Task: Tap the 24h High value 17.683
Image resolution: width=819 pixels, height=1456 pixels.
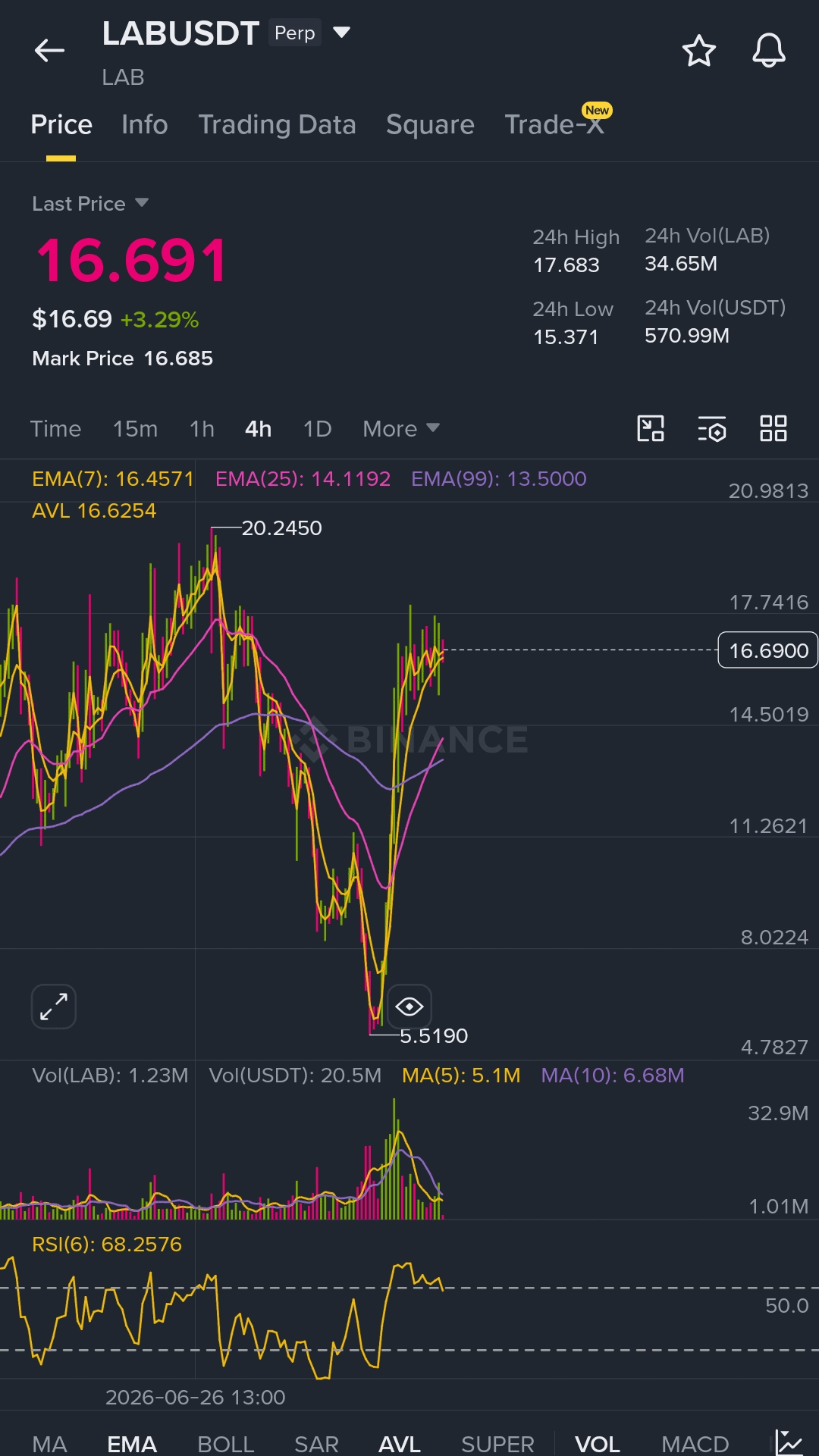Action: coord(566,265)
